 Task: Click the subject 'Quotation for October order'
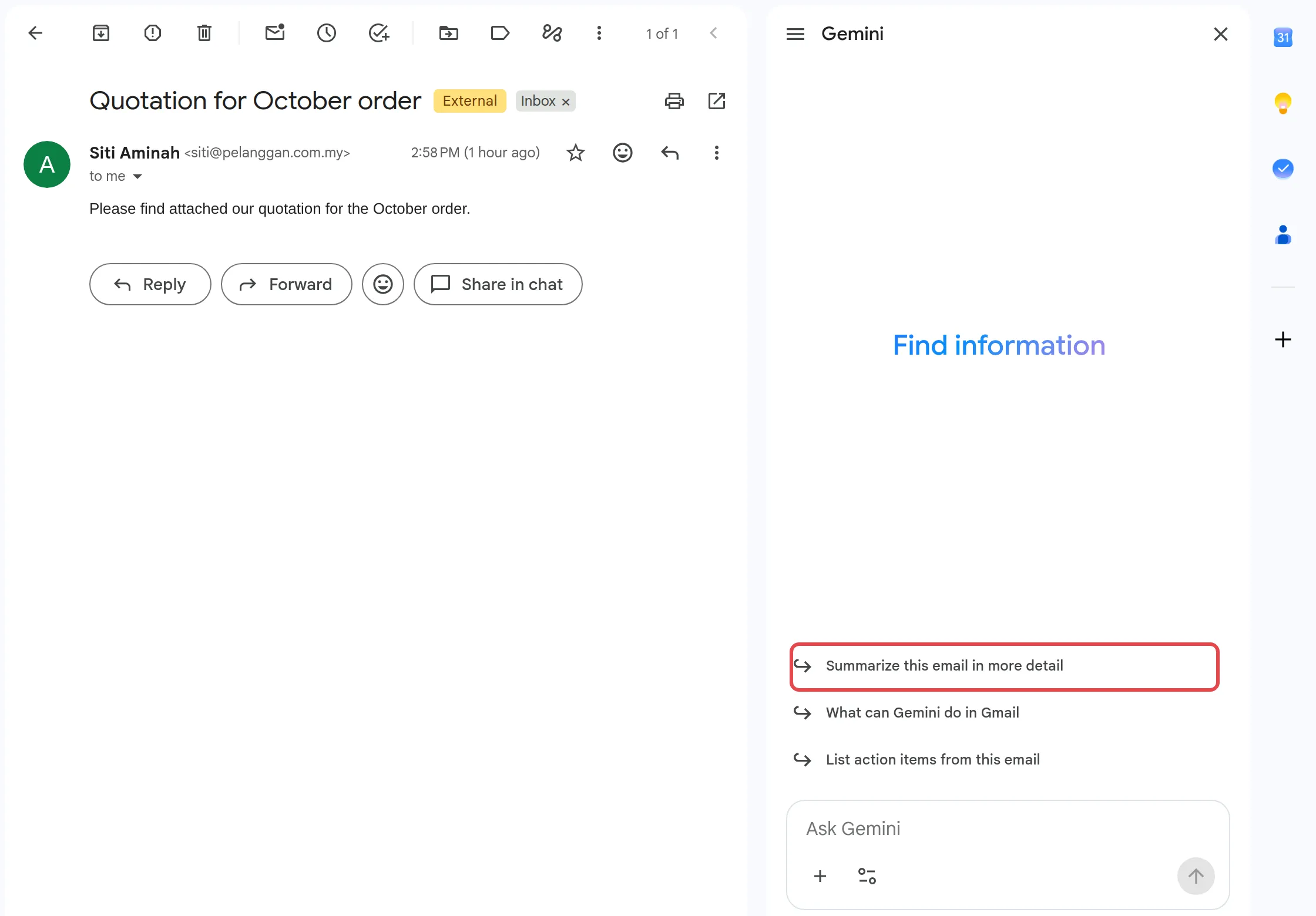click(x=255, y=101)
